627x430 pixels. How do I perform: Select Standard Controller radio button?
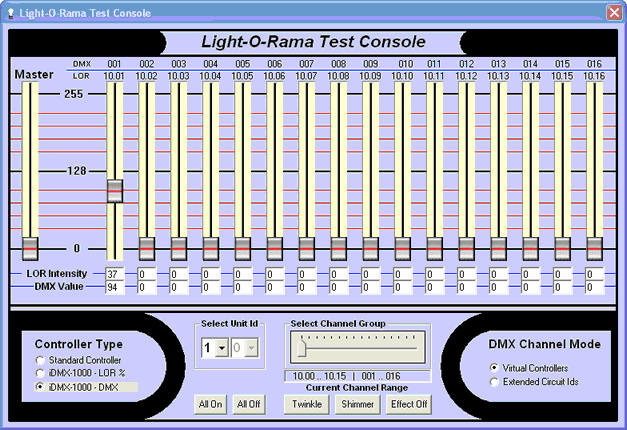point(40,360)
